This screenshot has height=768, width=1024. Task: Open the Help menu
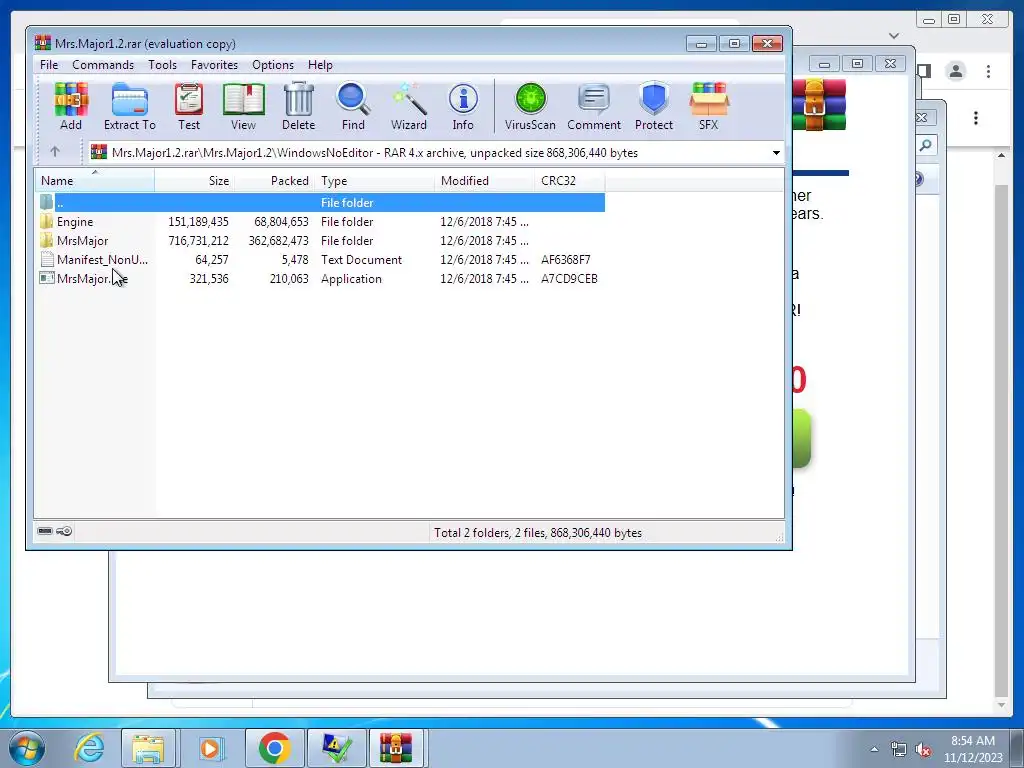320,65
